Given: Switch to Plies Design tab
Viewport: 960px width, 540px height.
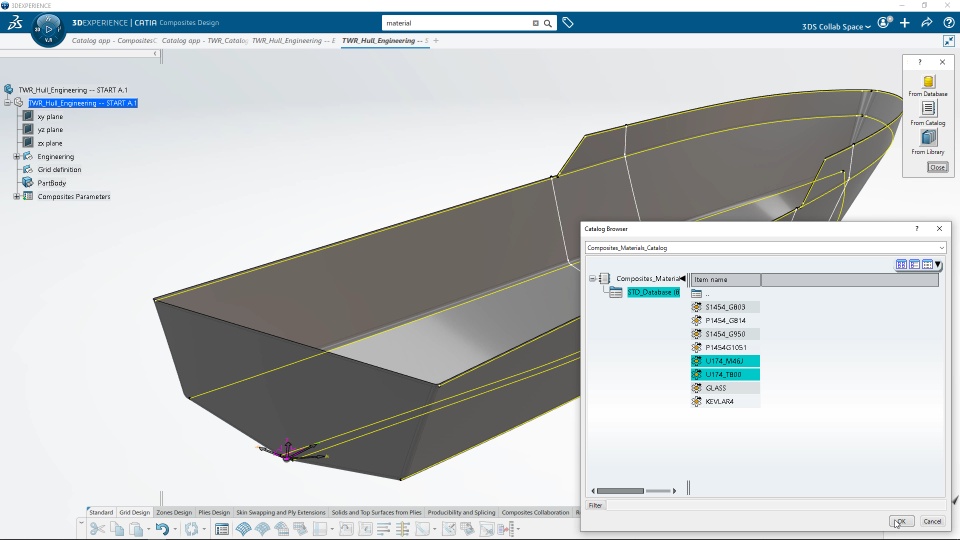Looking at the screenshot, I should coord(214,512).
